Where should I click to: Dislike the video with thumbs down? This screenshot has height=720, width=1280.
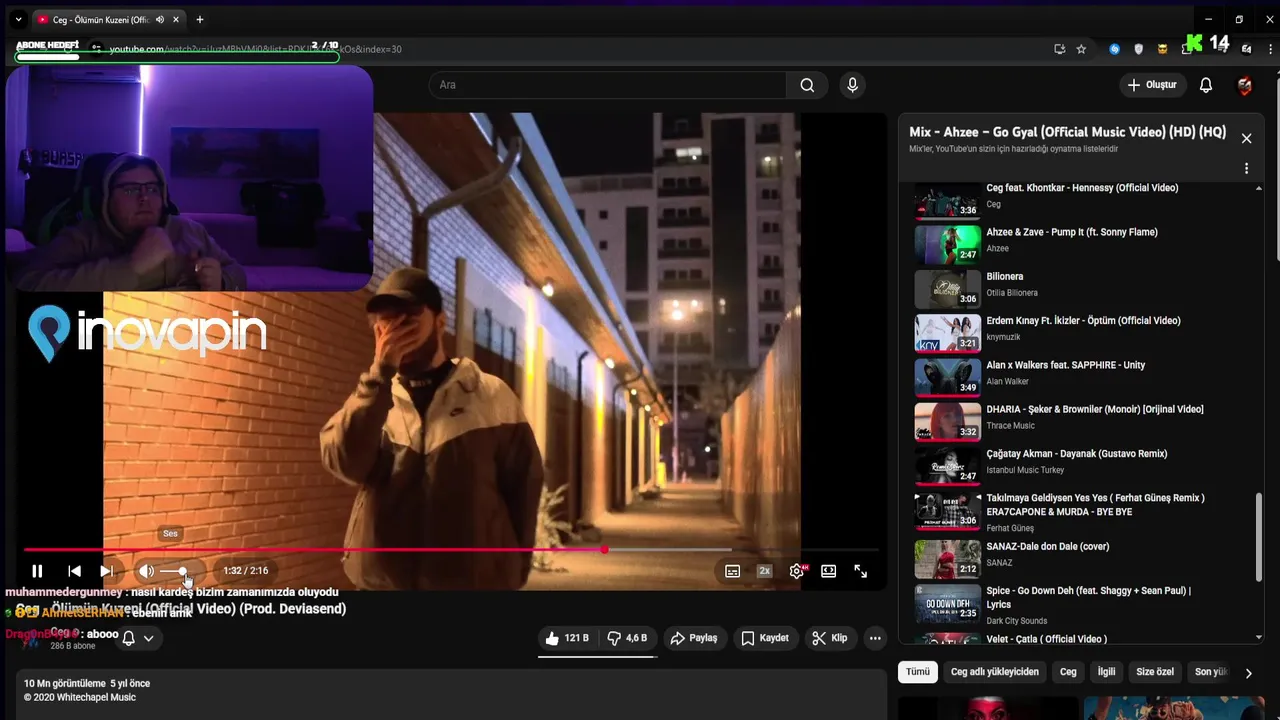pos(628,638)
